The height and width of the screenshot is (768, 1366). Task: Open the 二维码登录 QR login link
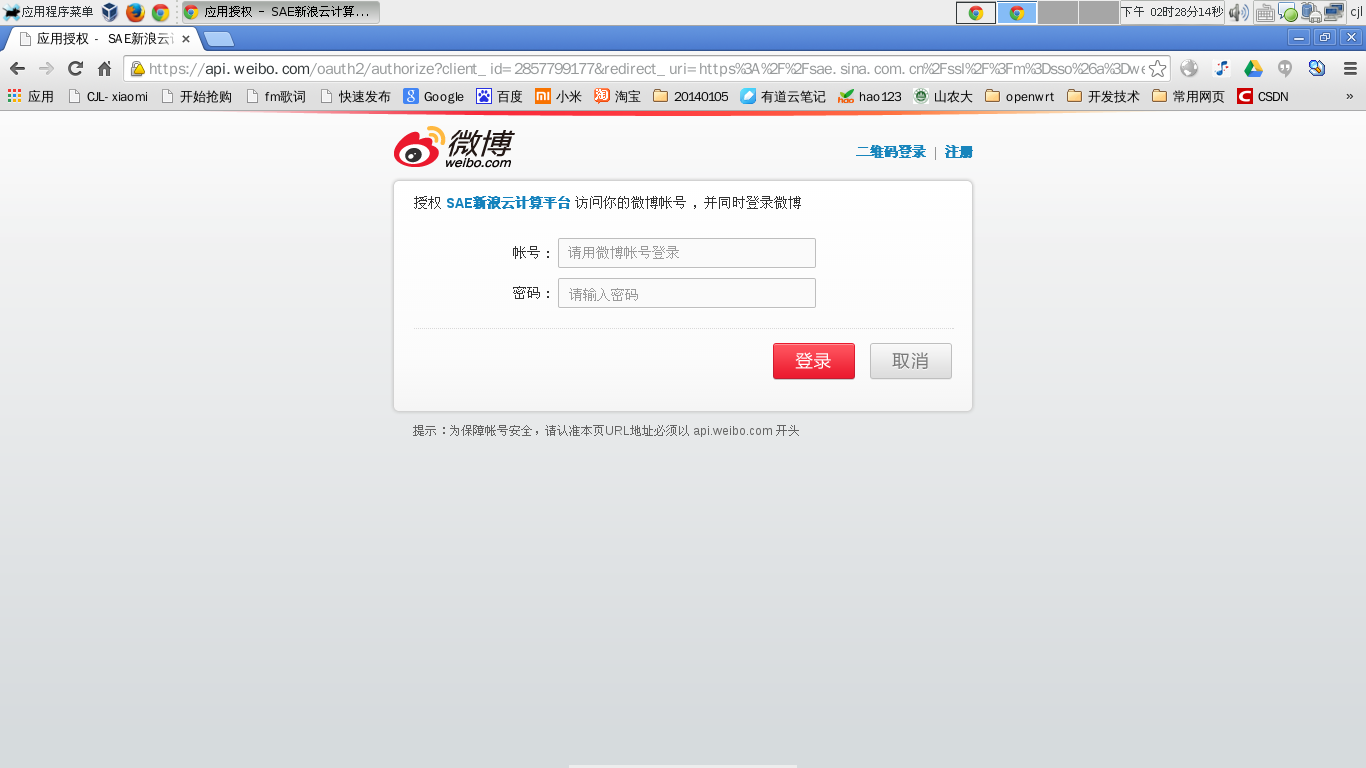tap(890, 152)
